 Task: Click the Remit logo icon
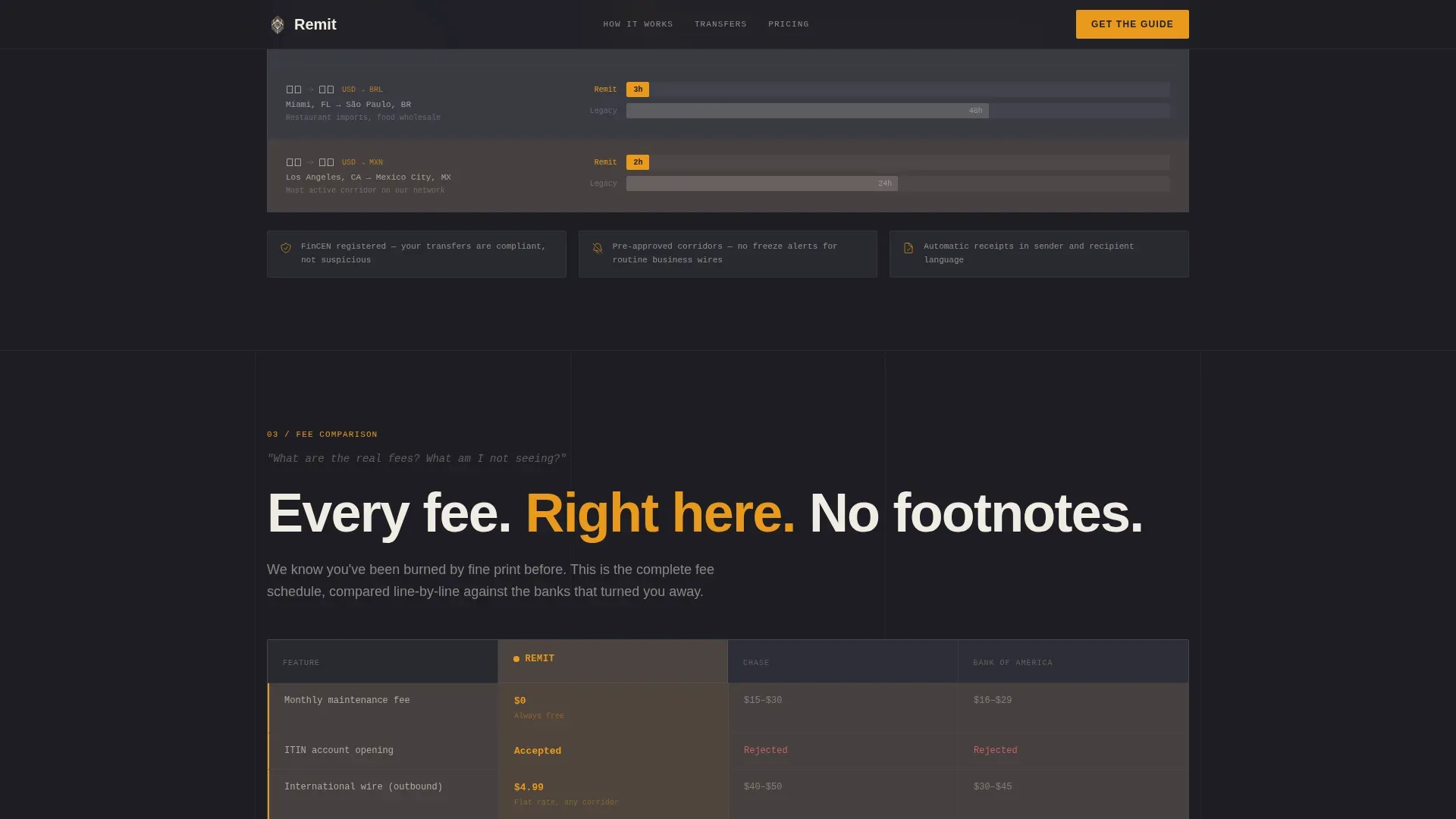278,25
